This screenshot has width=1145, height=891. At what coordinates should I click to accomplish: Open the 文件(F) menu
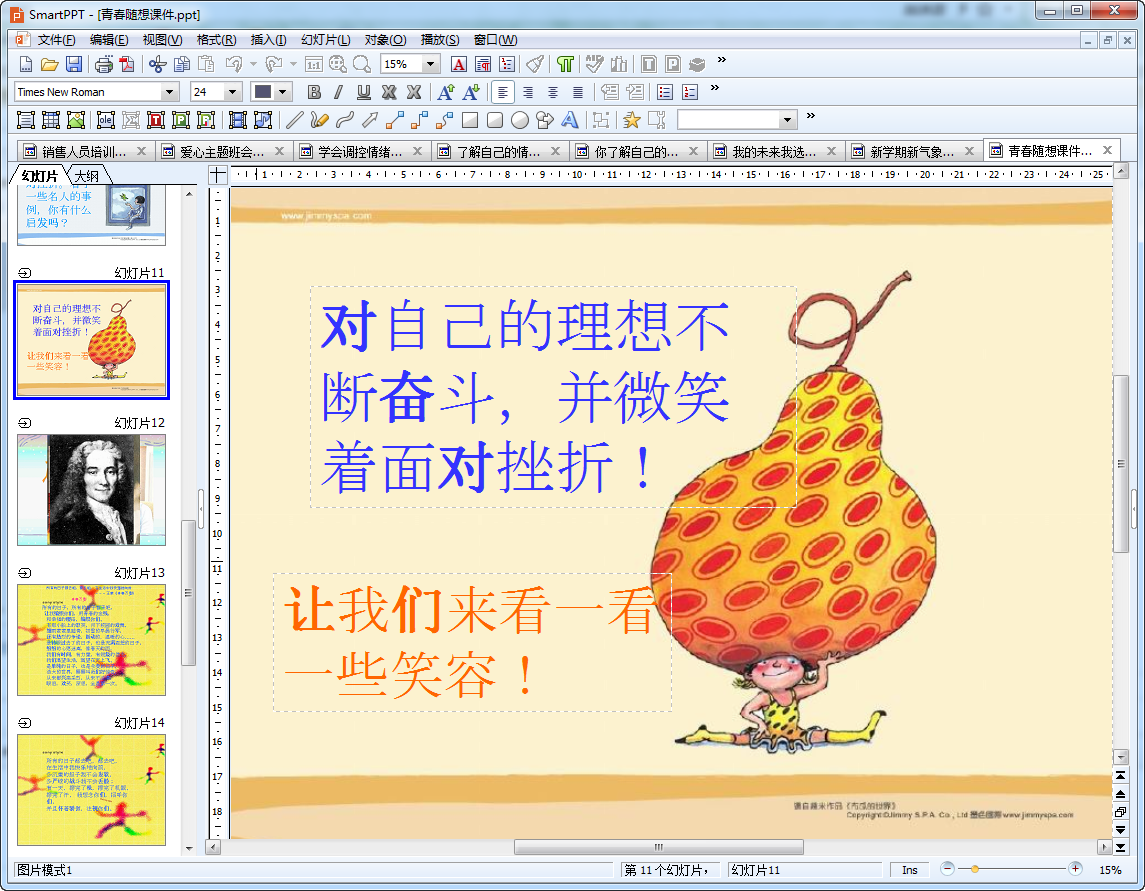click(x=56, y=40)
